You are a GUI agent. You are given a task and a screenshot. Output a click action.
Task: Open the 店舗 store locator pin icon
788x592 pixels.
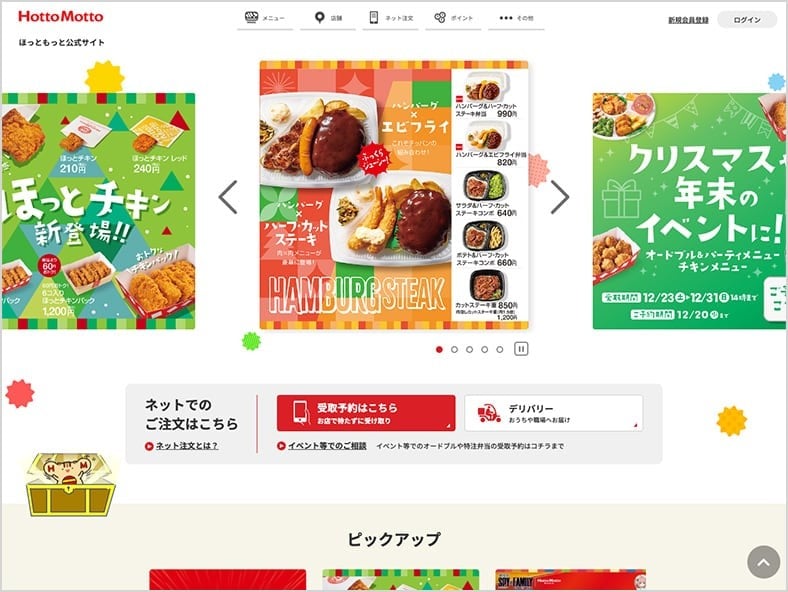319,18
